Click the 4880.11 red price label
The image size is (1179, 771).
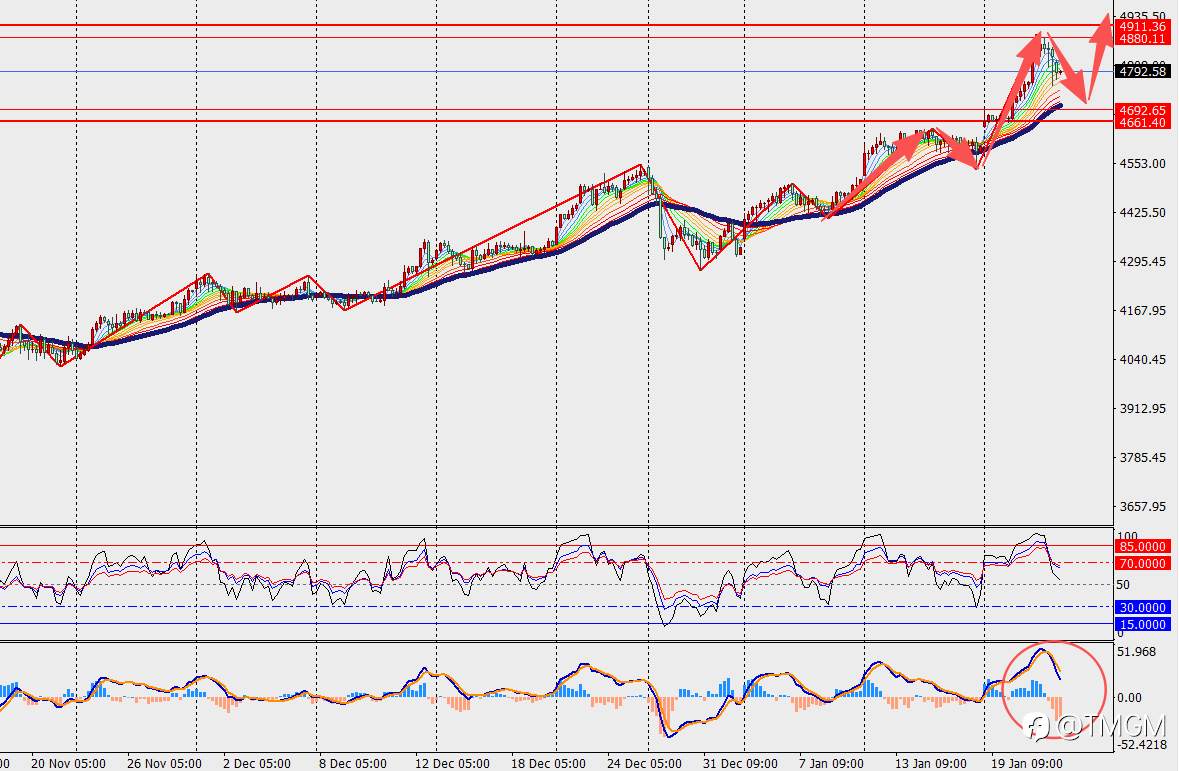coord(1142,38)
